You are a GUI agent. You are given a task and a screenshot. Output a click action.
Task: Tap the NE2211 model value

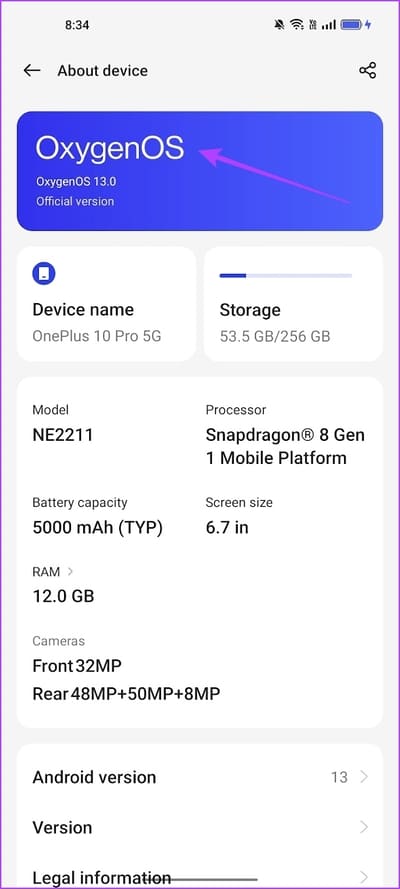(x=63, y=435)
